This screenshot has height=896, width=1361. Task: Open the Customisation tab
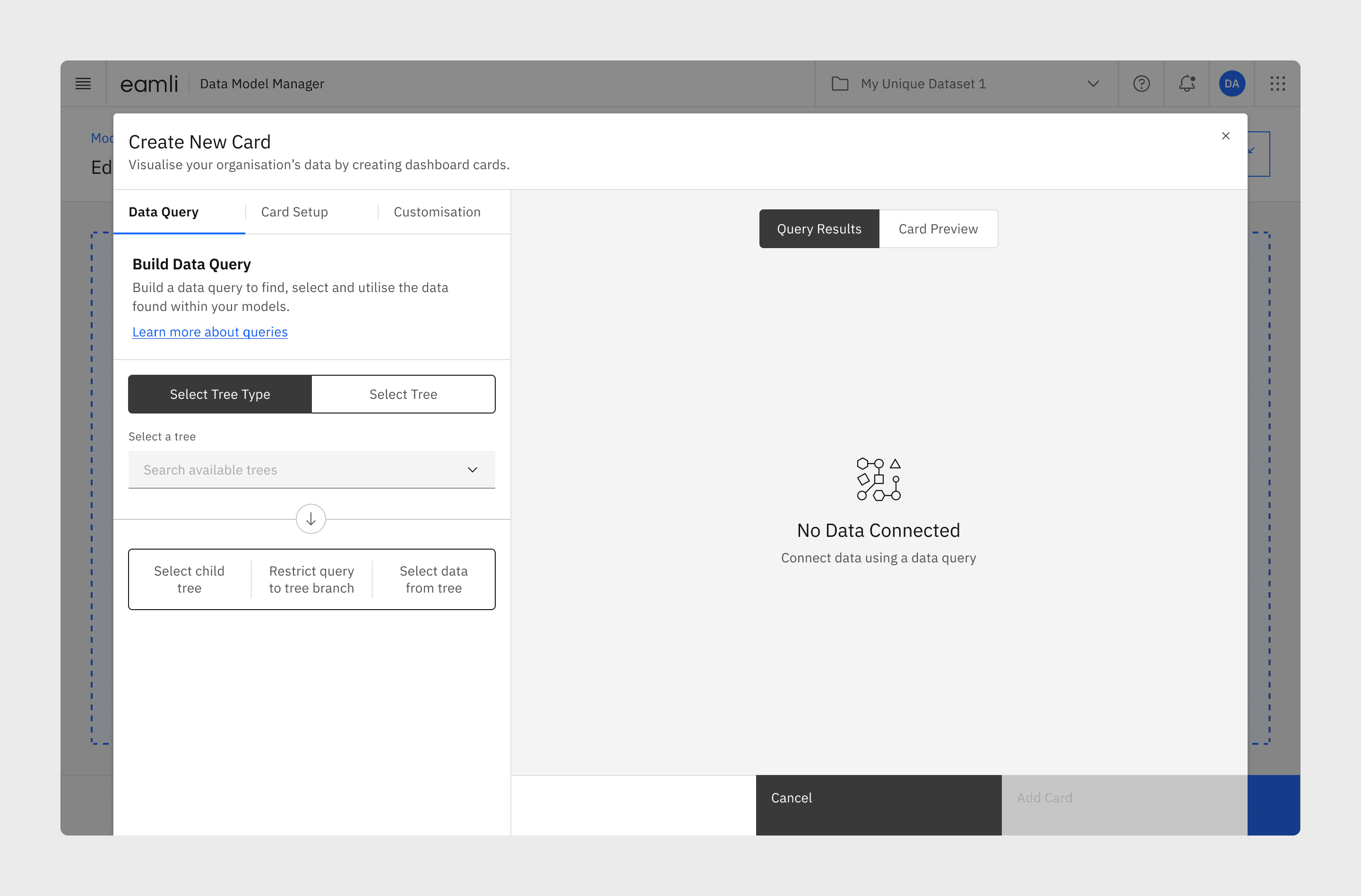437,212
